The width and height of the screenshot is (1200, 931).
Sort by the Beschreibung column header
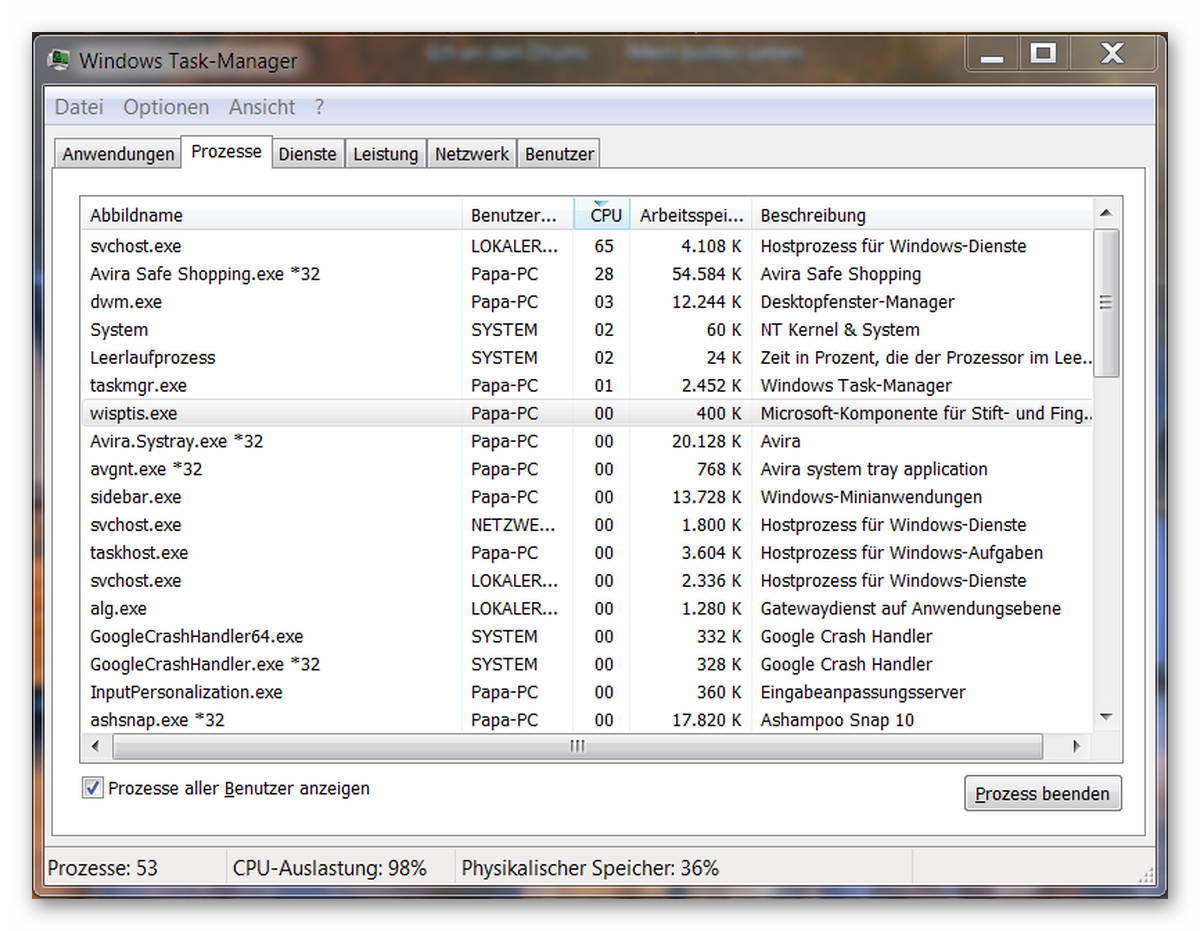tap(923, 215)
